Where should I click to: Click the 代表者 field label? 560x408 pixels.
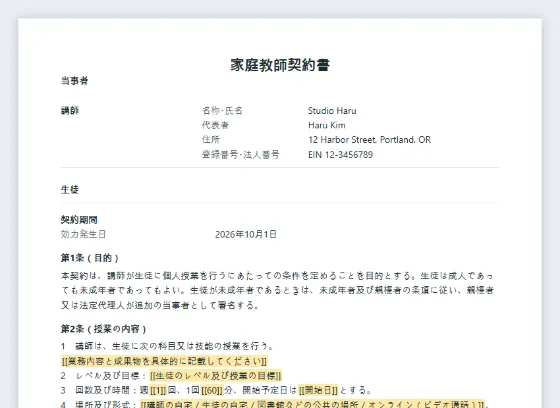(215, 125)
